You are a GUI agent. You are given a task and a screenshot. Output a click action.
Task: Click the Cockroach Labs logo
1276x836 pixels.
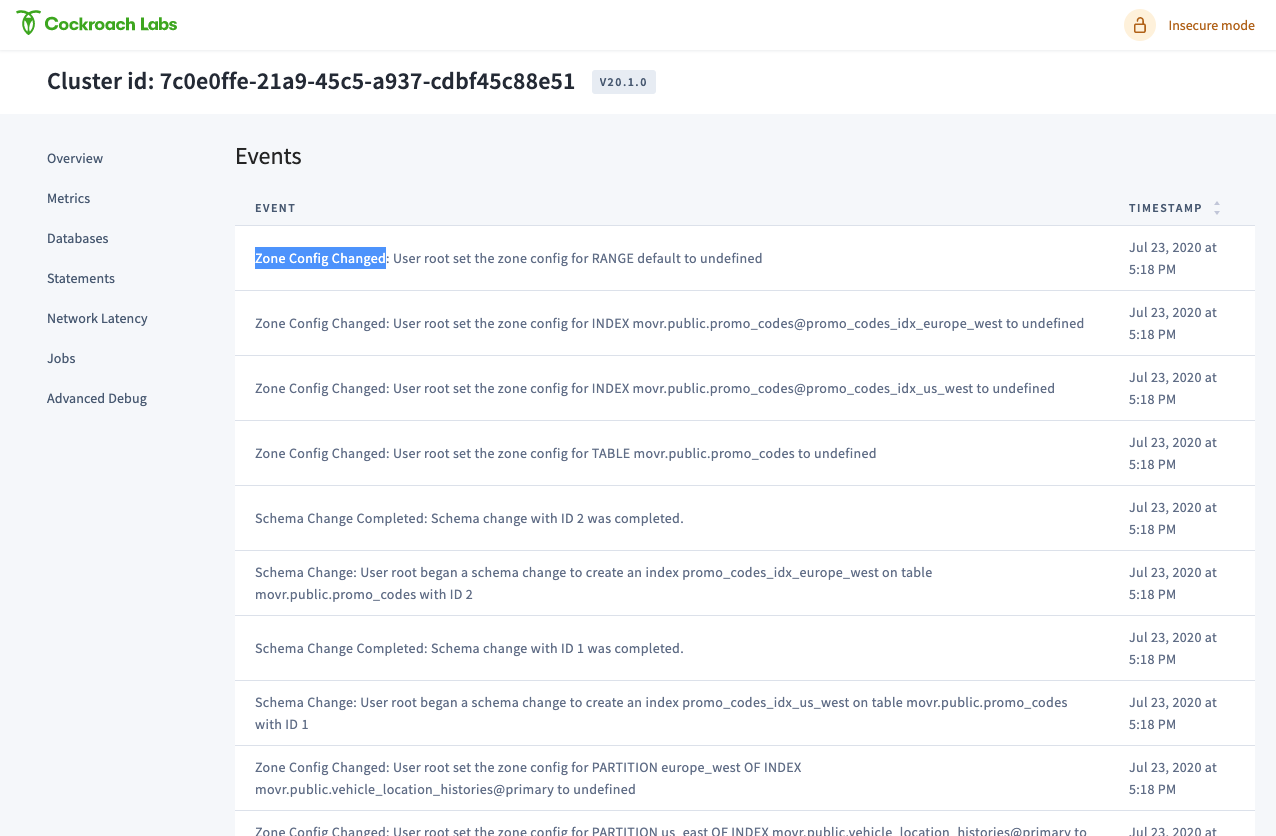(x=96, y=22)
